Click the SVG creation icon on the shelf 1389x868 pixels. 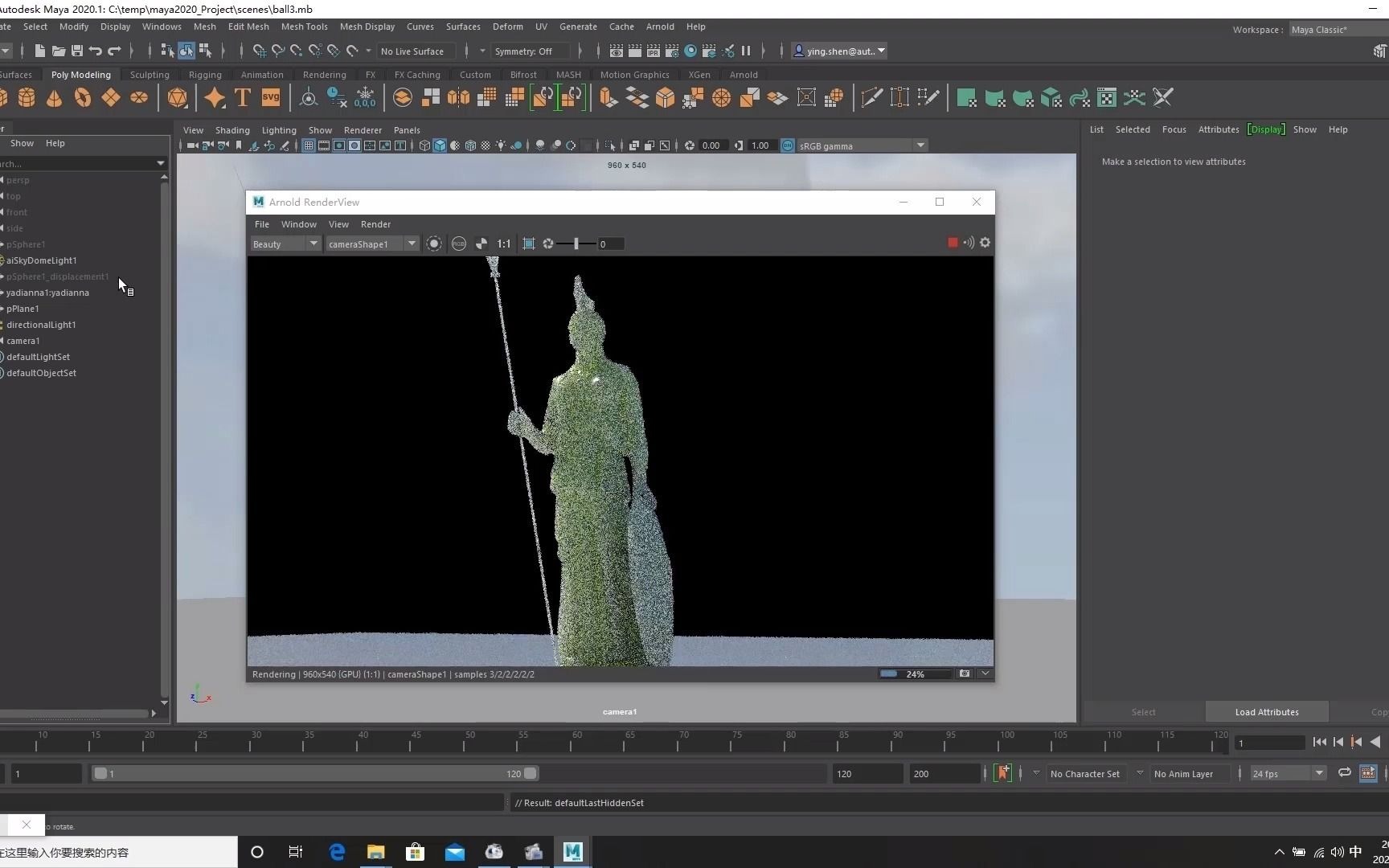coord(271,97)
